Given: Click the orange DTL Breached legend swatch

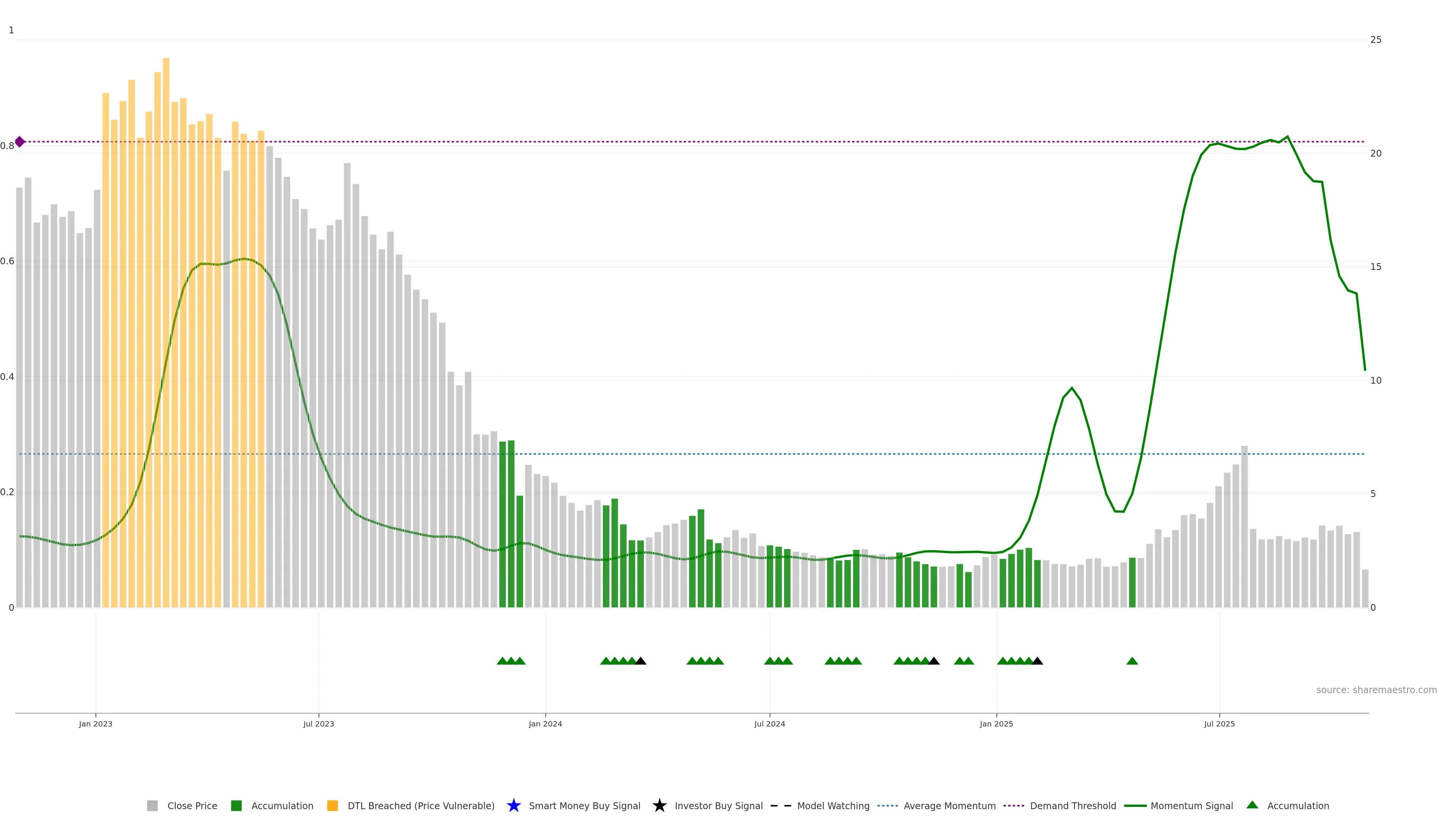Looking at the screenshot, I should point(333,806).
